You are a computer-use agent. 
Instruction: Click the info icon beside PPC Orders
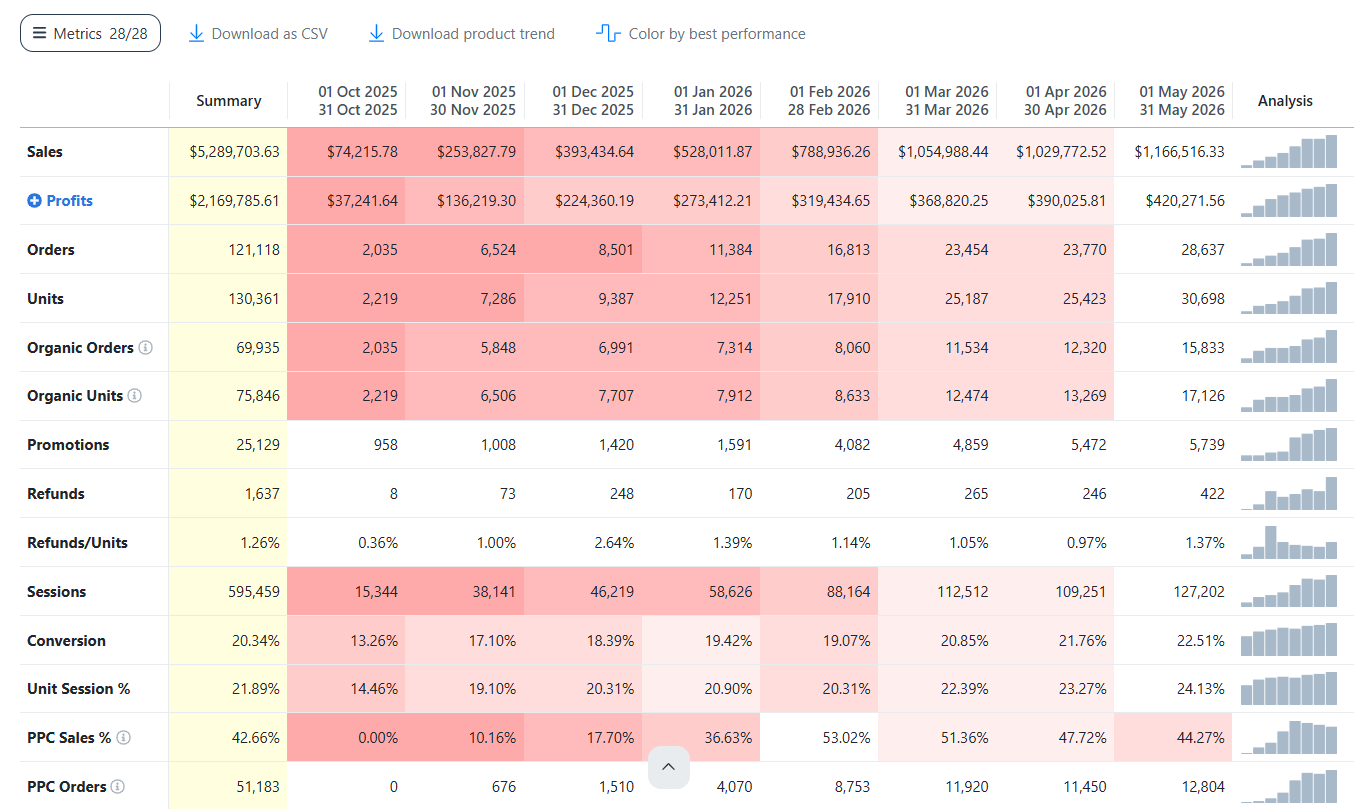click(117, 787)
